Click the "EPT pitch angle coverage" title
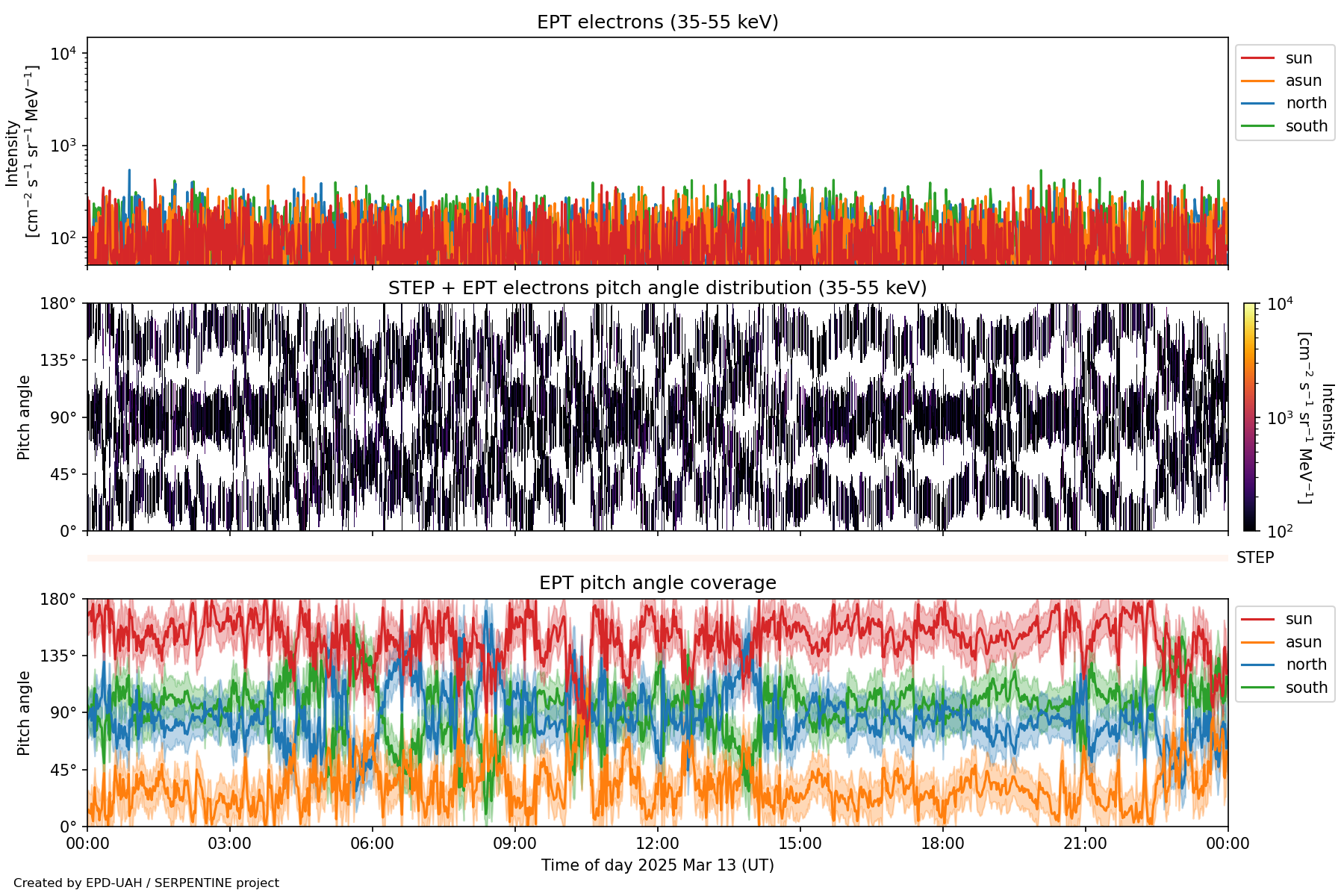Image resolution: width=1344 pixels, height=896 pixels. tap(657, 583)
